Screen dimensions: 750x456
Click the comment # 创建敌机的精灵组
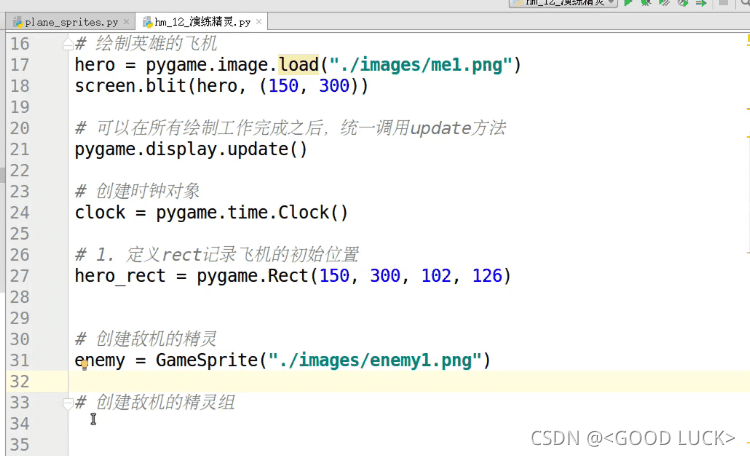coord(155,402)
